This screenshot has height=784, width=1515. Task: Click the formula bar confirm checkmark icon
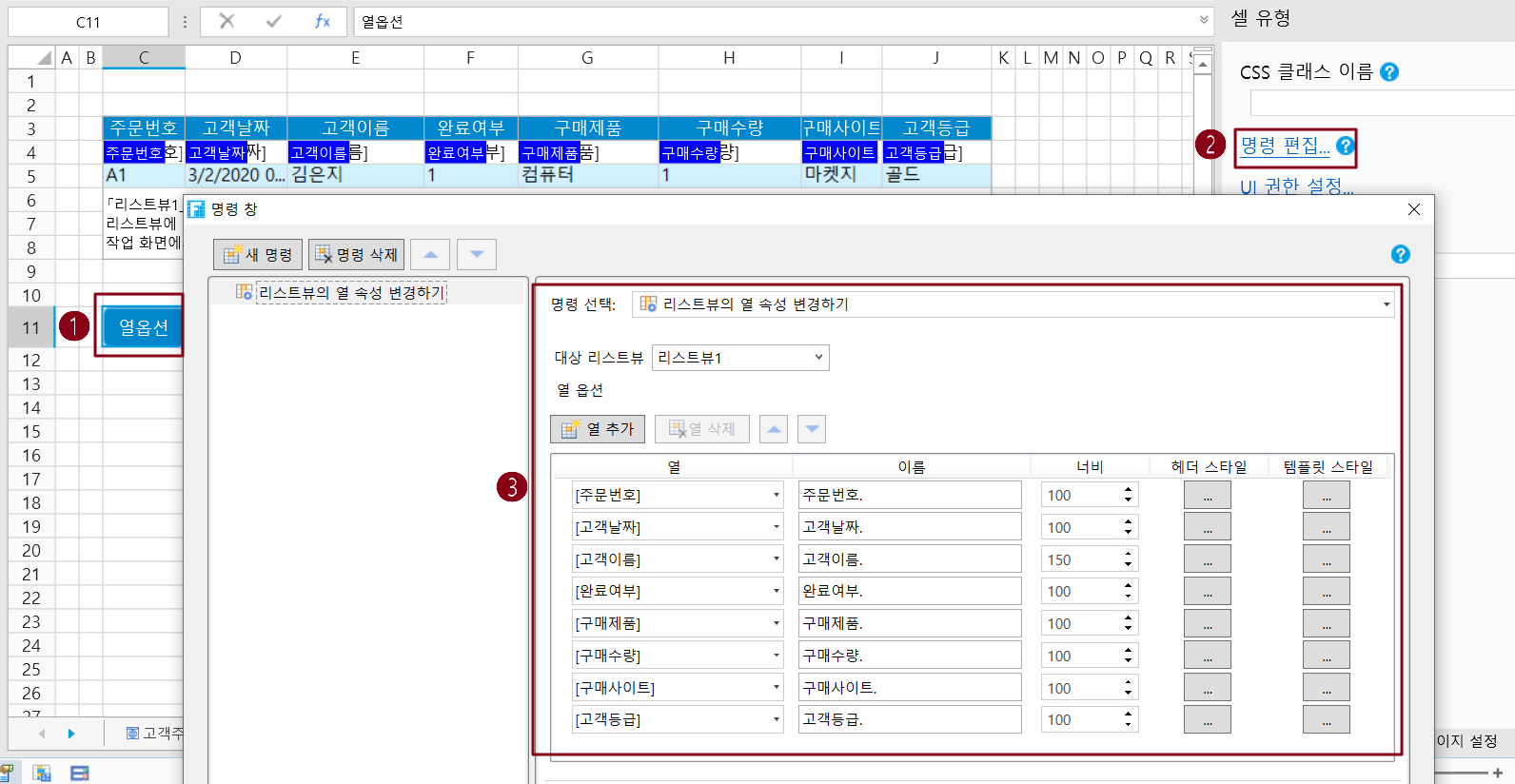tap(274, 21)
